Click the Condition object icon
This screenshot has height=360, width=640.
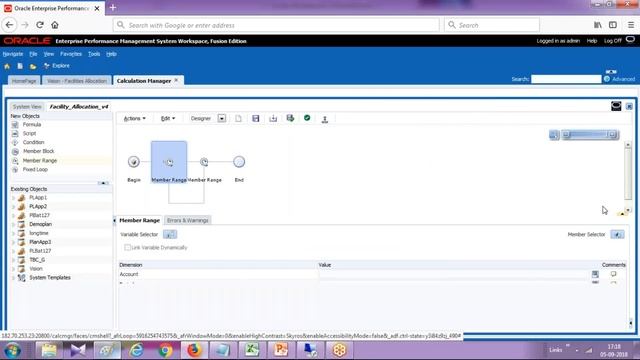pos(15,142)
